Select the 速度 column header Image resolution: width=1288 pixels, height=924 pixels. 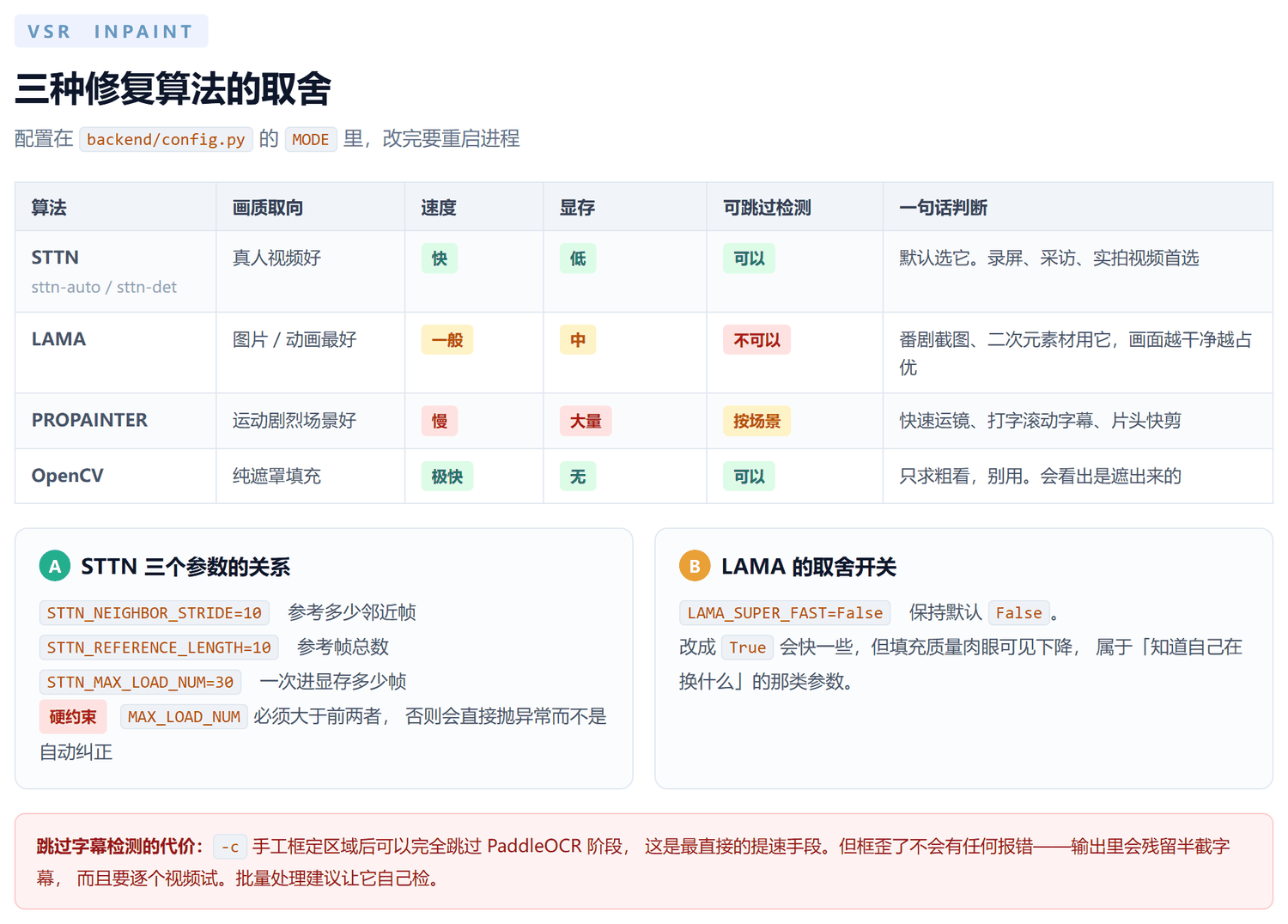[x=474, y=207]
